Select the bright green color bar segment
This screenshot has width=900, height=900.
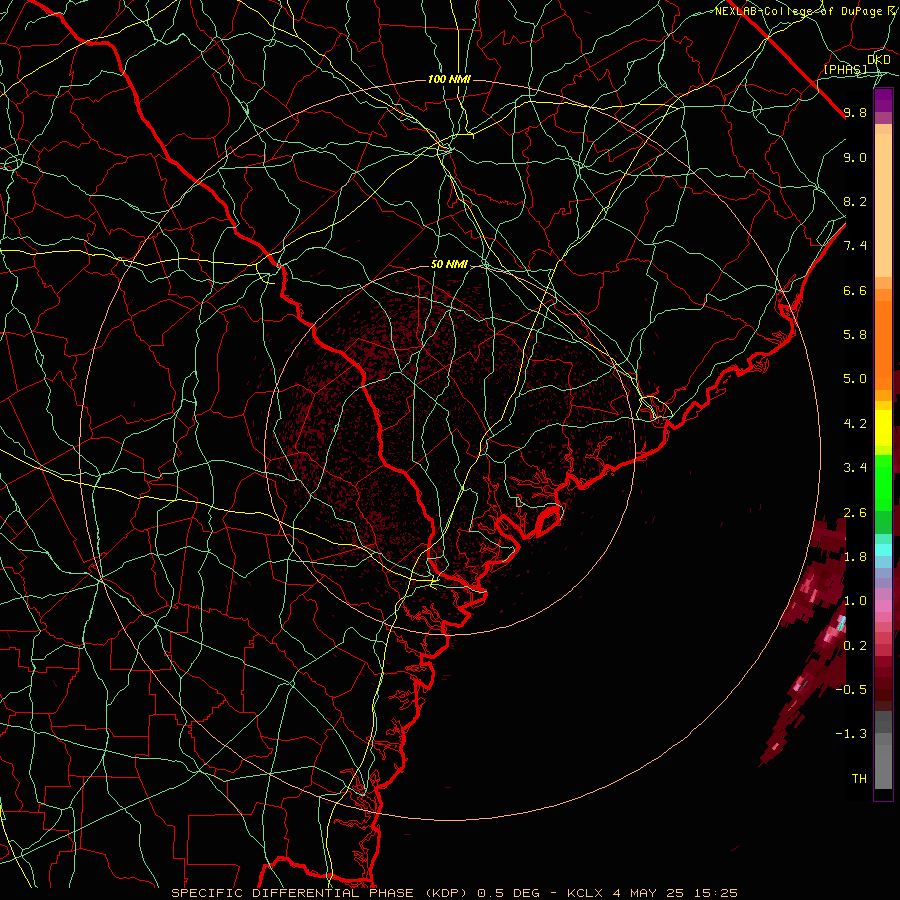point(883,482)
